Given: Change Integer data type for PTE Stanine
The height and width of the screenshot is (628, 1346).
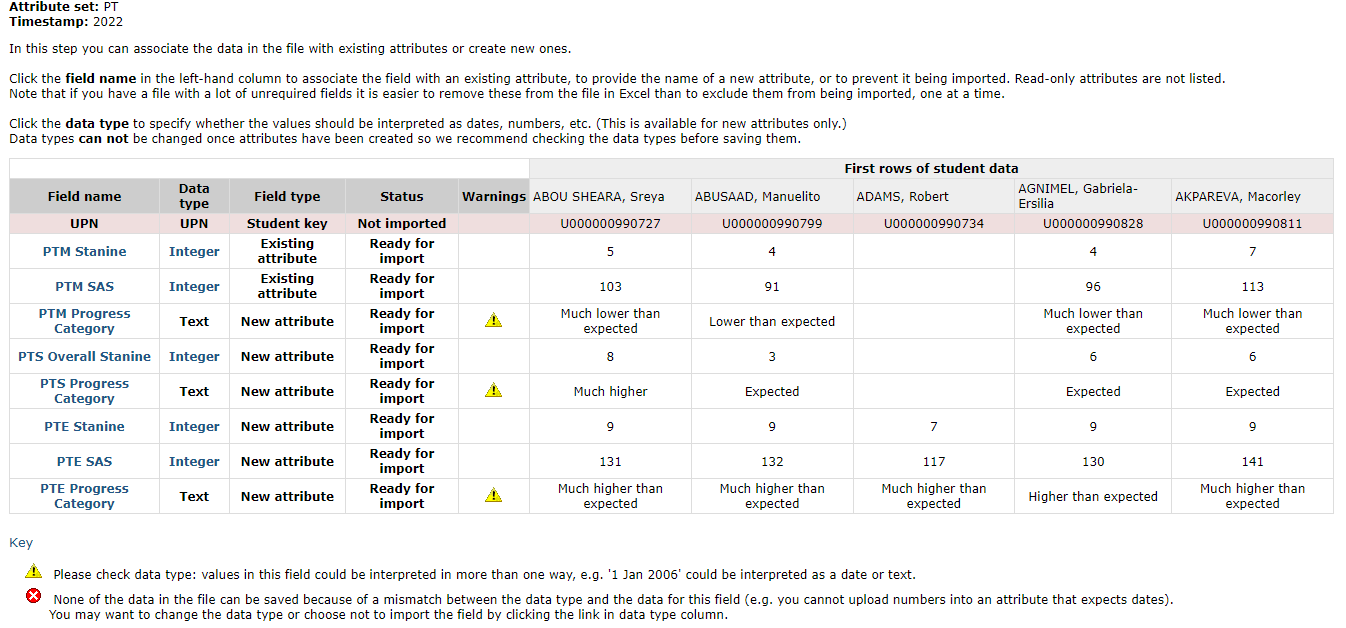Looking at the screenshot, I should click(194, 426).
